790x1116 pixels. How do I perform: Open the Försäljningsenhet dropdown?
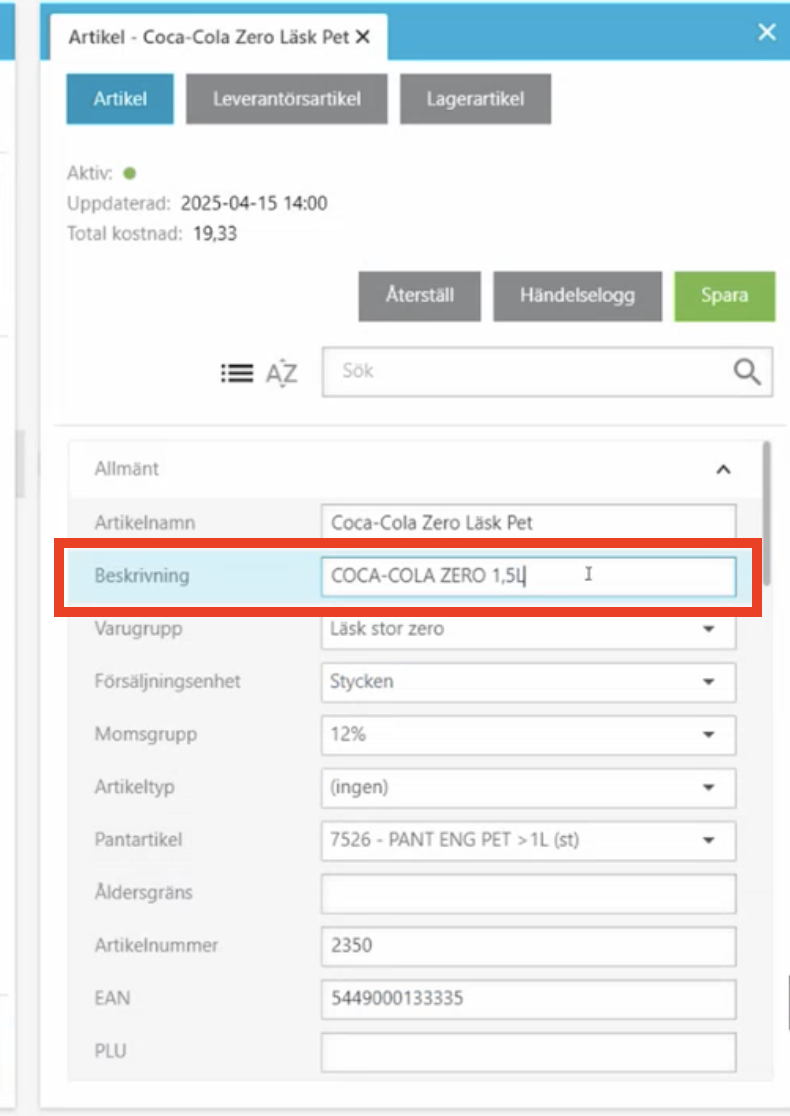pyautogui.click(x=528, y=682)
